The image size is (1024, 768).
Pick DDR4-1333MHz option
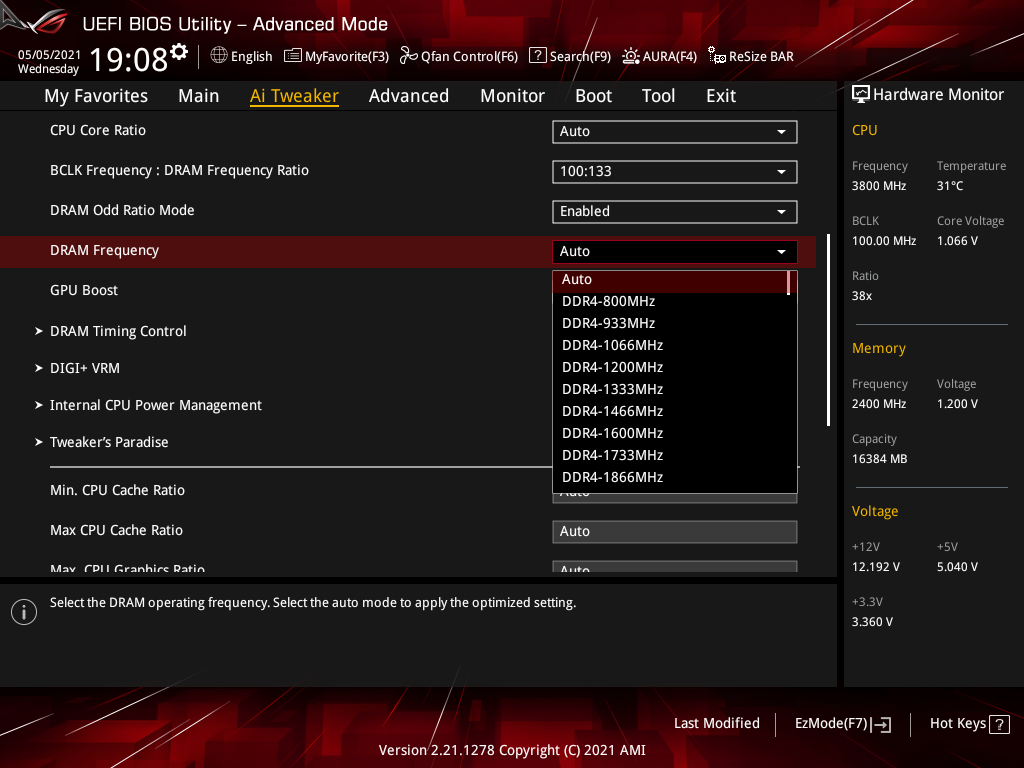[671, 389]
